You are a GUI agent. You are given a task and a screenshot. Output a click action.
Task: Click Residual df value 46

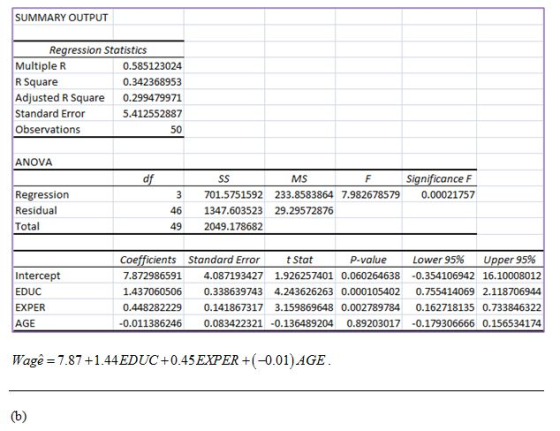pyautogui.click(x=176, y=210)
